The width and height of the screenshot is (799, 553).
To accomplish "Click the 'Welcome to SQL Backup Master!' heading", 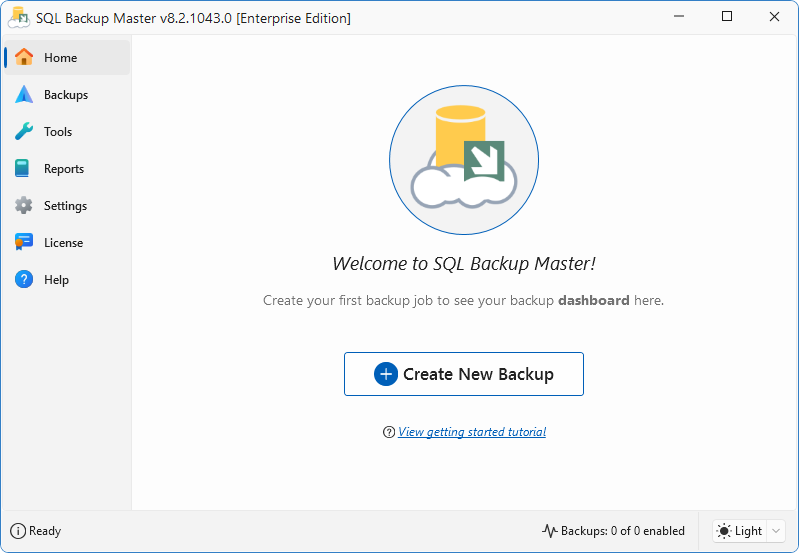I will 464,264.
